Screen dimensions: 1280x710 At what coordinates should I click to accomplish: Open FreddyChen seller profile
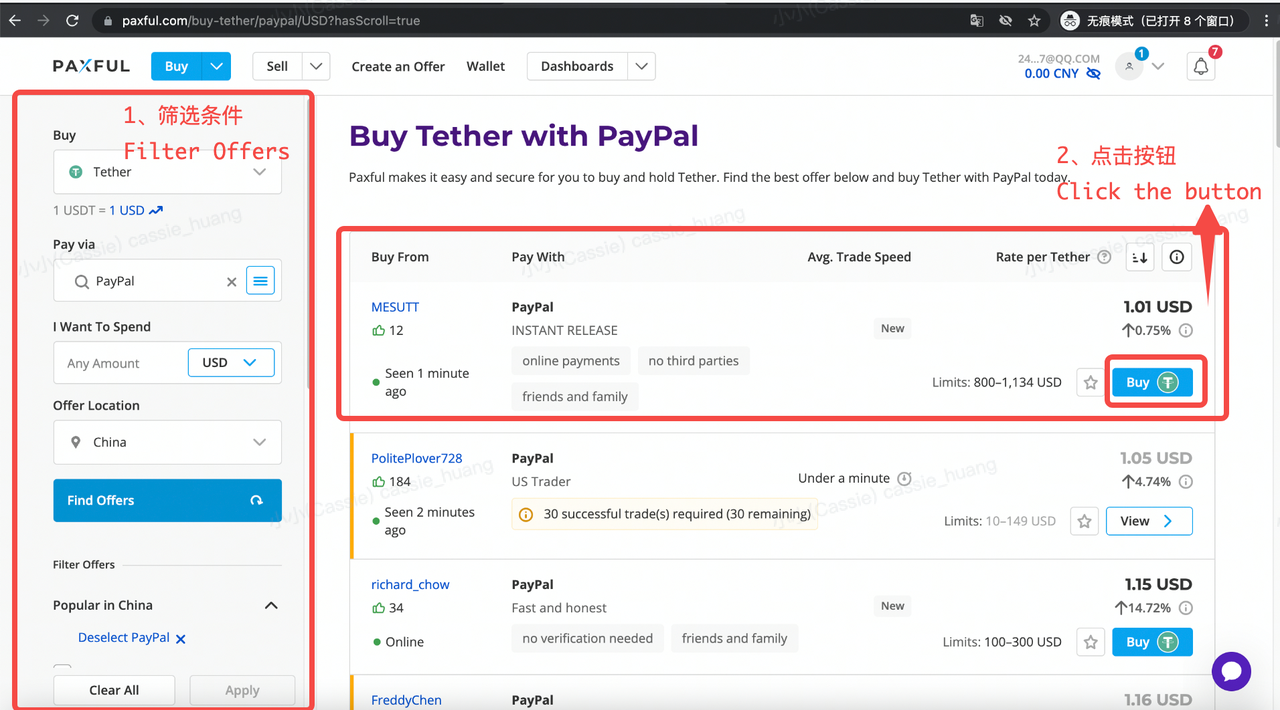coord(406,700)
